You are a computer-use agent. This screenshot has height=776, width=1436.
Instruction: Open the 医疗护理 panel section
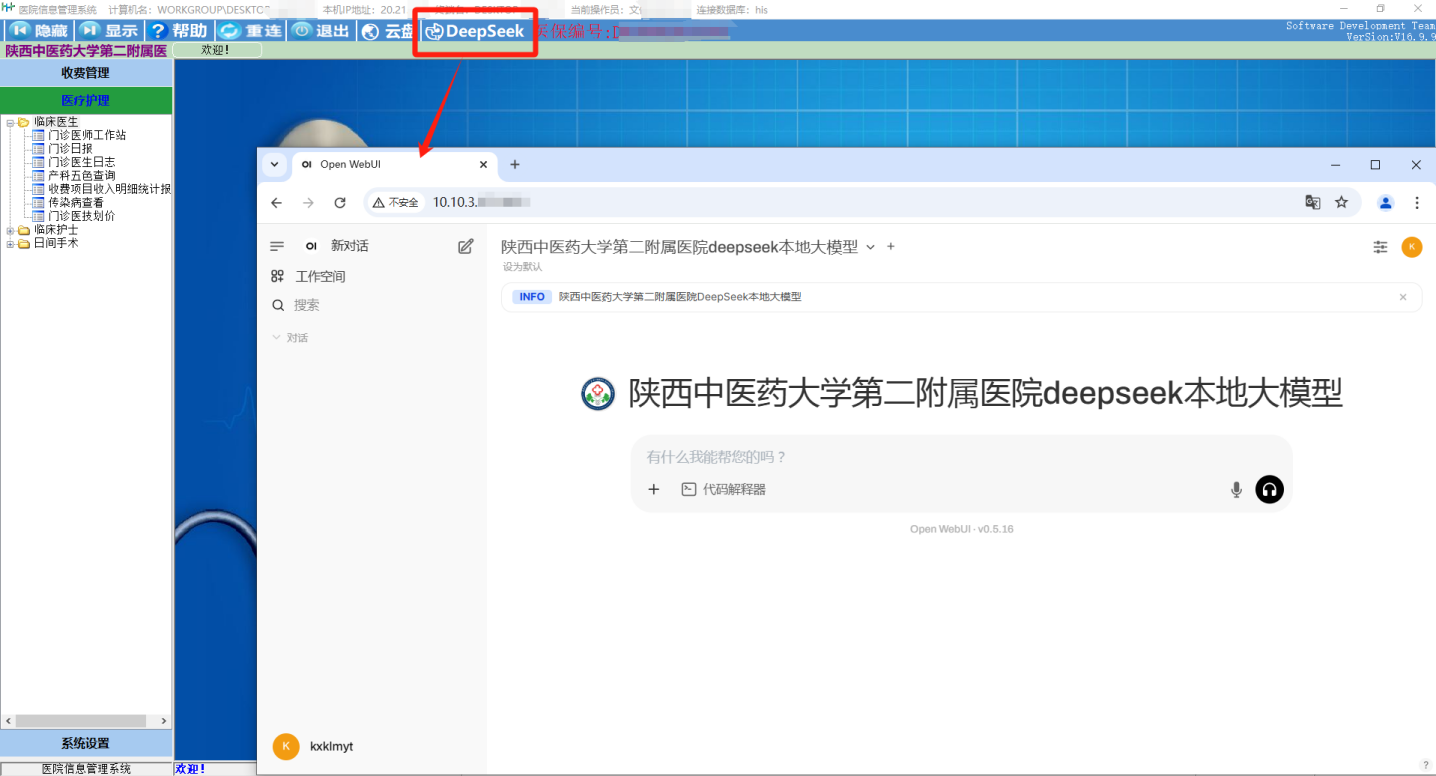click(86, 101)
